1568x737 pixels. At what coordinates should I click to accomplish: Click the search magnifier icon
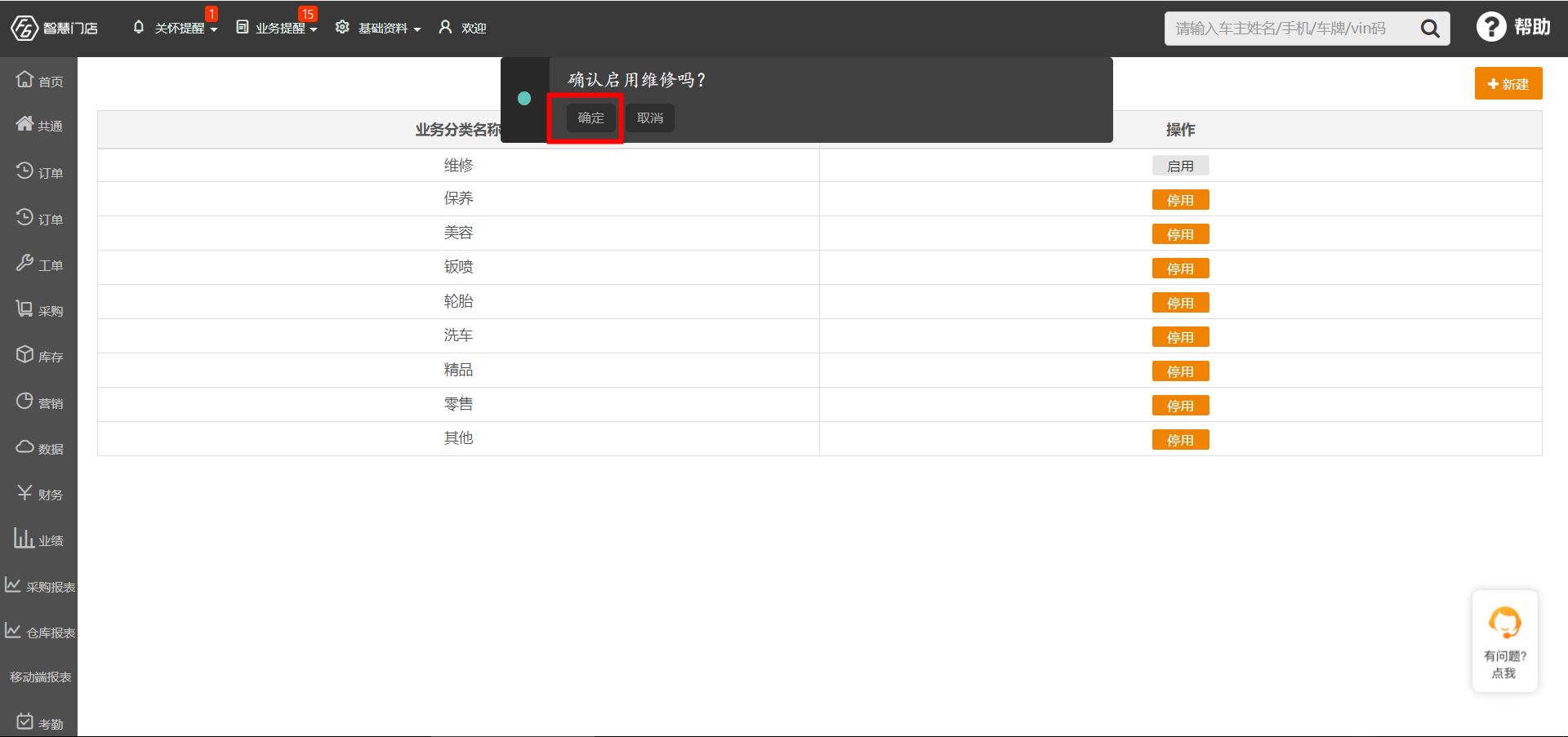[x=1430, y=29]
